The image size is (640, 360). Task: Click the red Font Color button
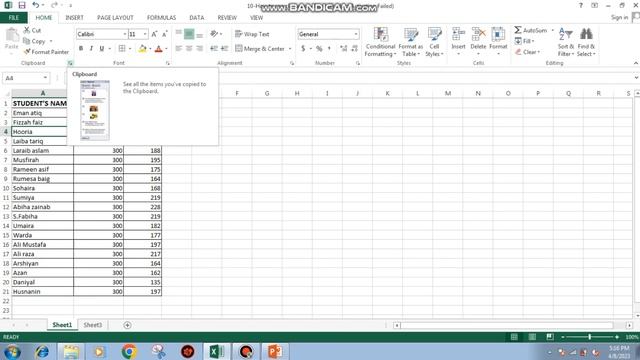(x=158, y=49)
